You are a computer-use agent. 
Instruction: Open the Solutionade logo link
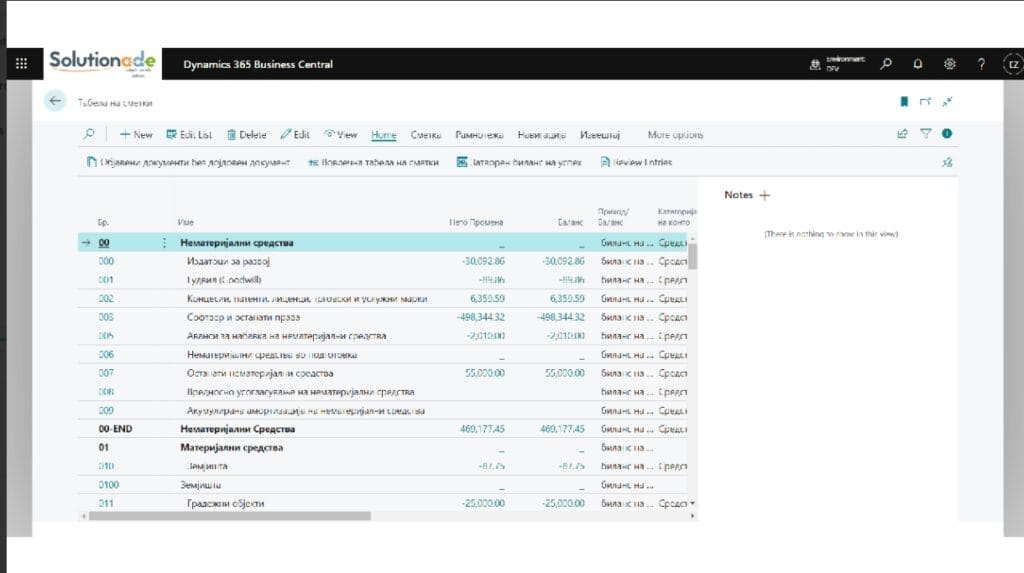[x=103, y=63]
